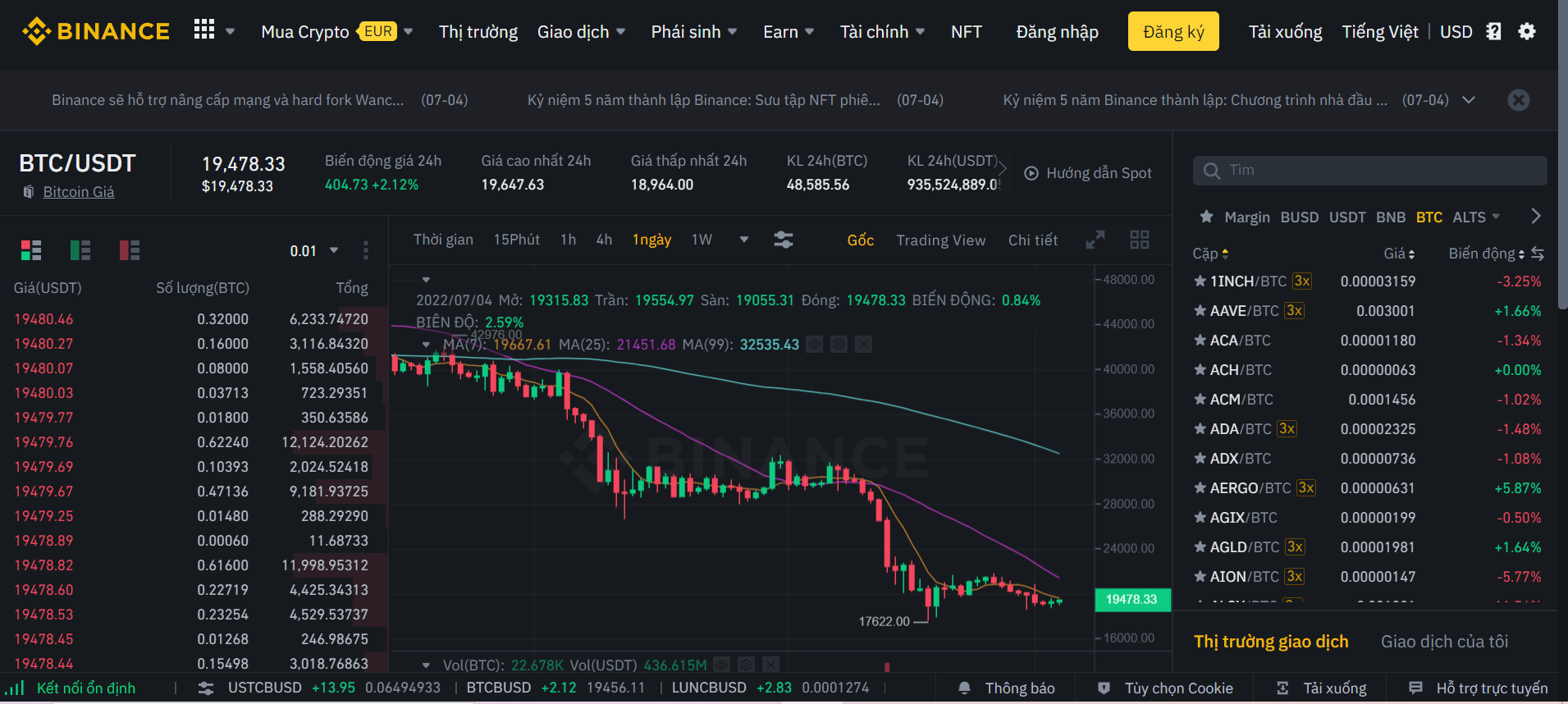1568x704 pixels.
Task: Click the search magnifier icon
Action: [1212, 171]
